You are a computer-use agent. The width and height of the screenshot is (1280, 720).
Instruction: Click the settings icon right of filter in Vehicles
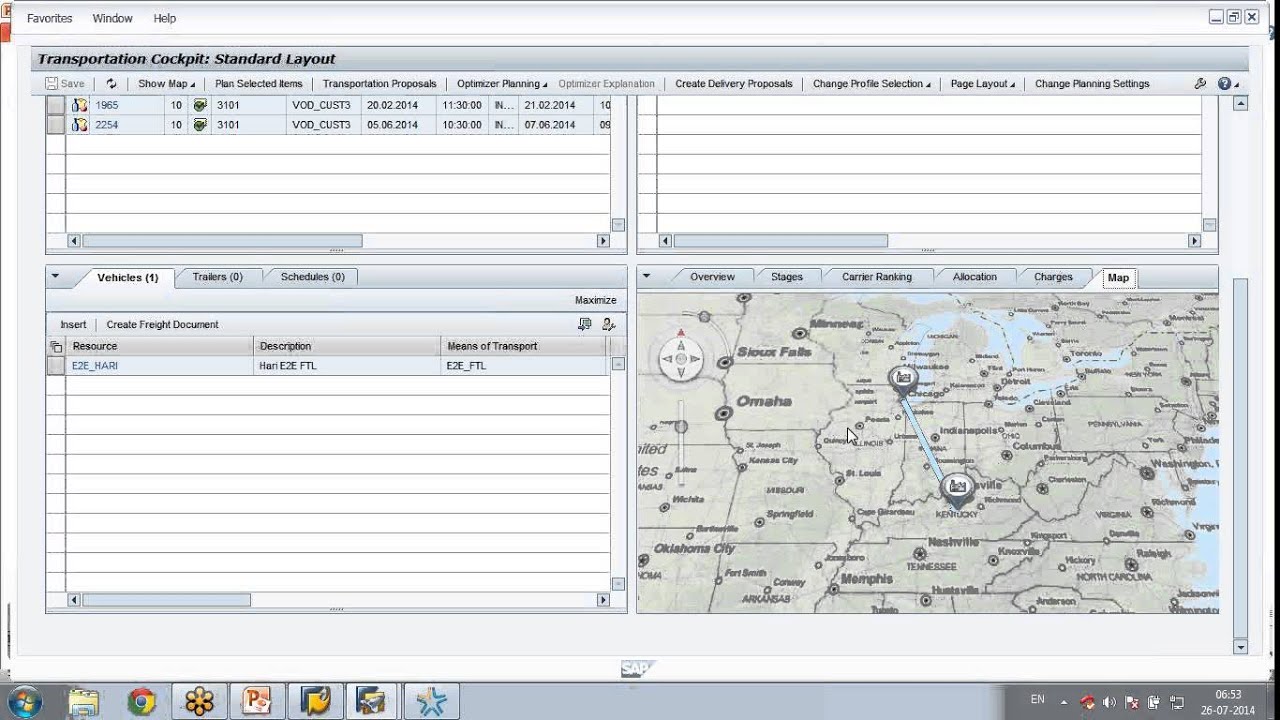pos(609,324)
